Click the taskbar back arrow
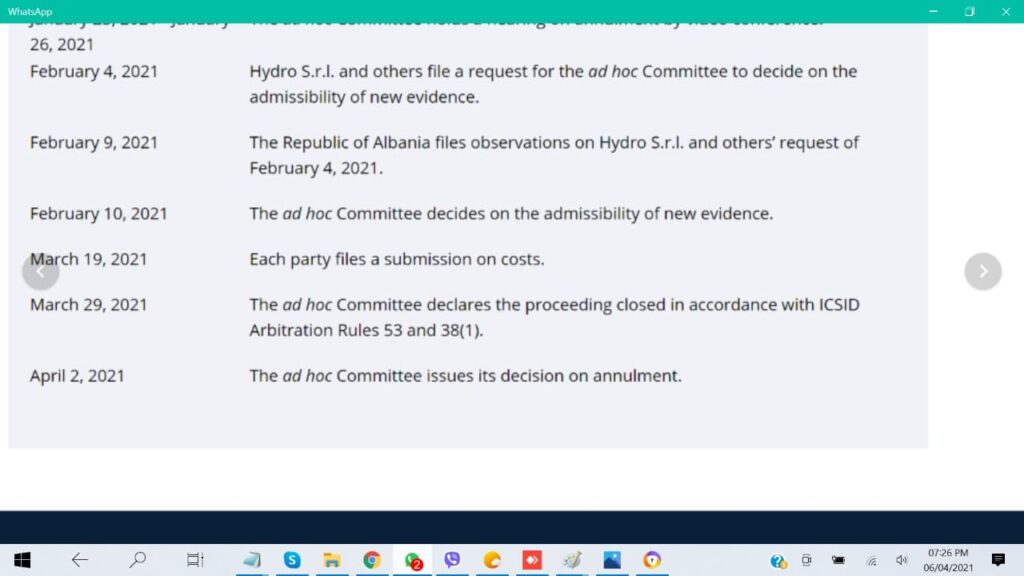Viewport: 1024px width, 576px height. (80, 560)
